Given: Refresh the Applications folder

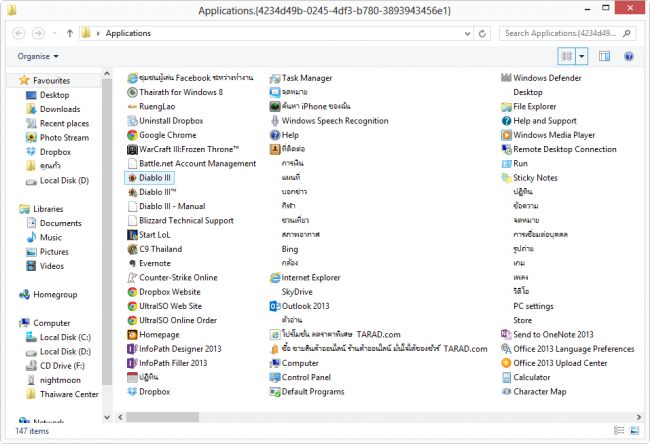Looking at the screenshot, I should tap(482, 34).
